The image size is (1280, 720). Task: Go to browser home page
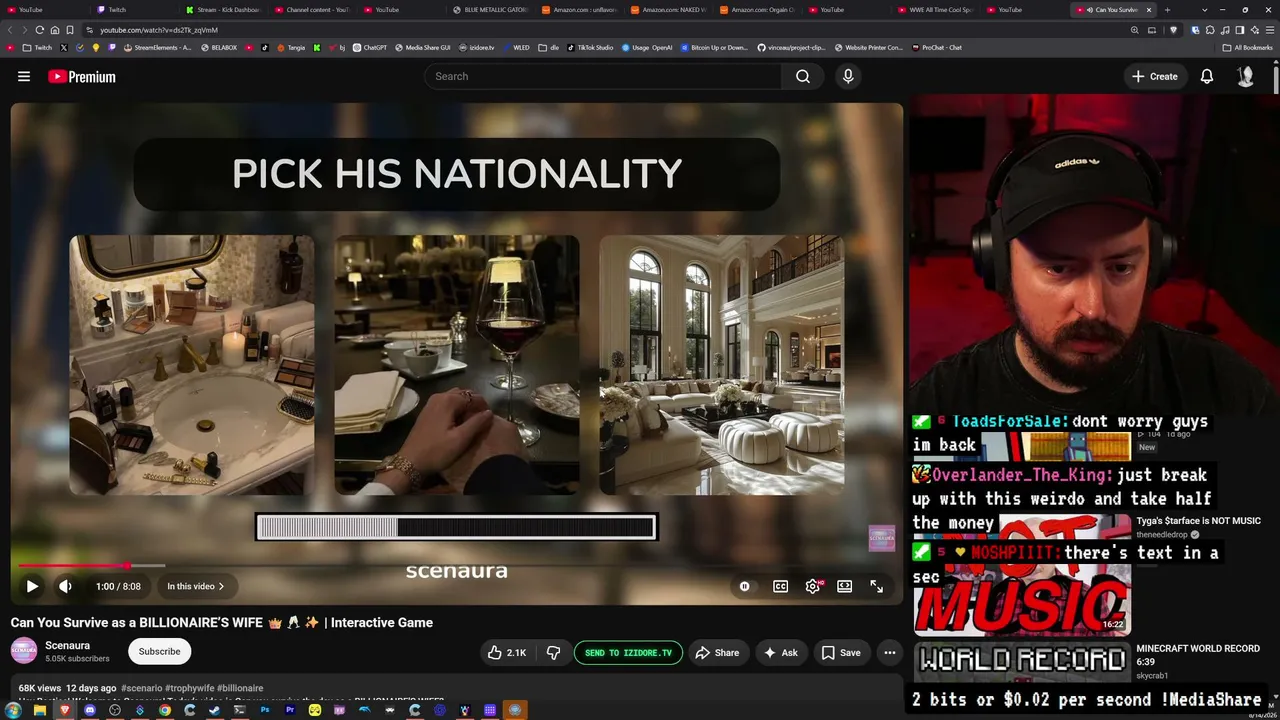click(x=55, y=30)
